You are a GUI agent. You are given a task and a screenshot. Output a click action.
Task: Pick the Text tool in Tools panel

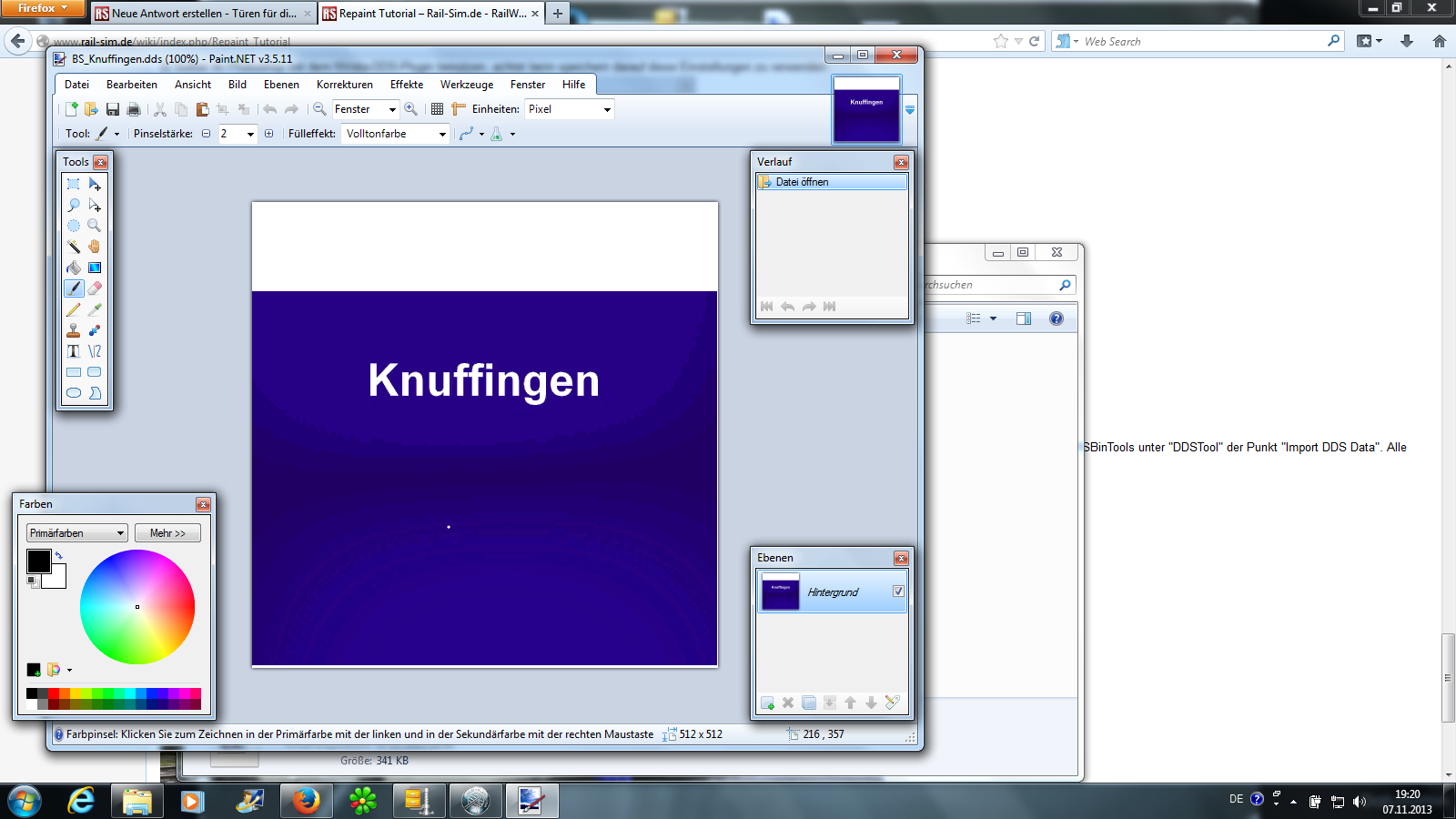click(74, 351)
